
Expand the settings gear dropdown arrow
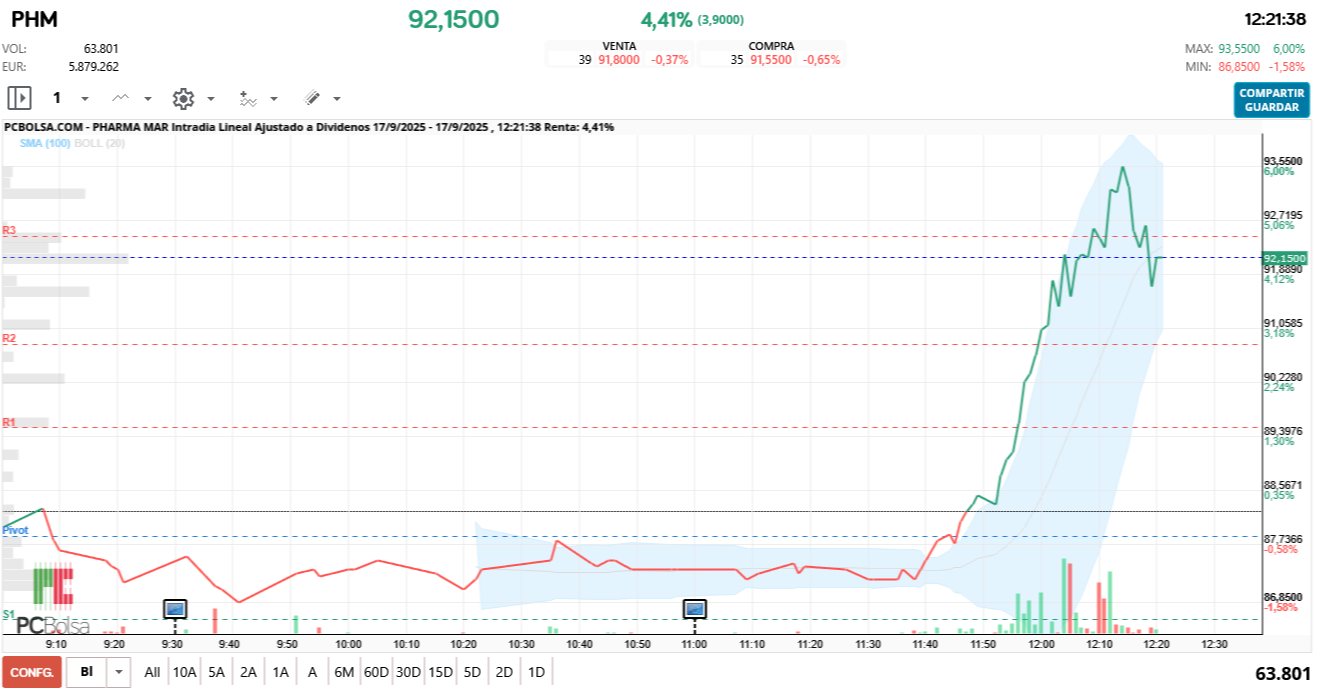pos(211,99)
